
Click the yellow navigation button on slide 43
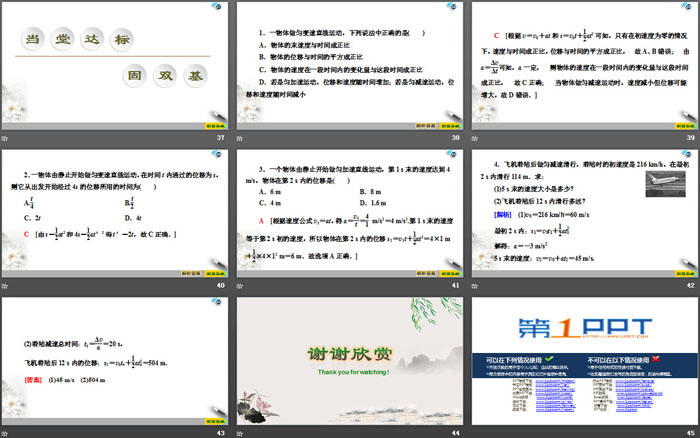pyautogui.click(x=216, y=421)
